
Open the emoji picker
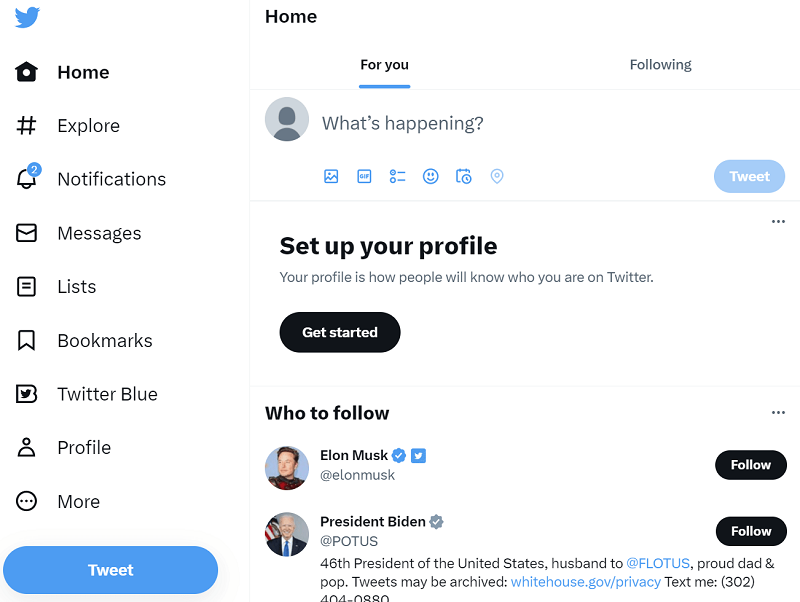(431, 177)
